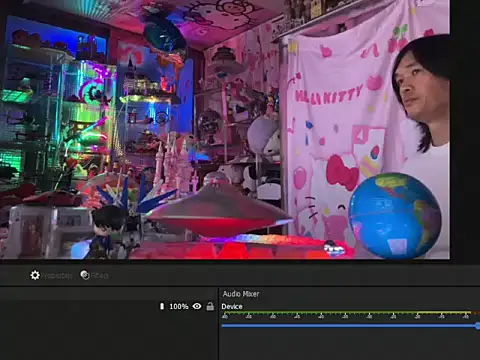The width and height of the screenshot is (480, 360).
Task: Open source Properties via gear button
Action: point(51,275)
